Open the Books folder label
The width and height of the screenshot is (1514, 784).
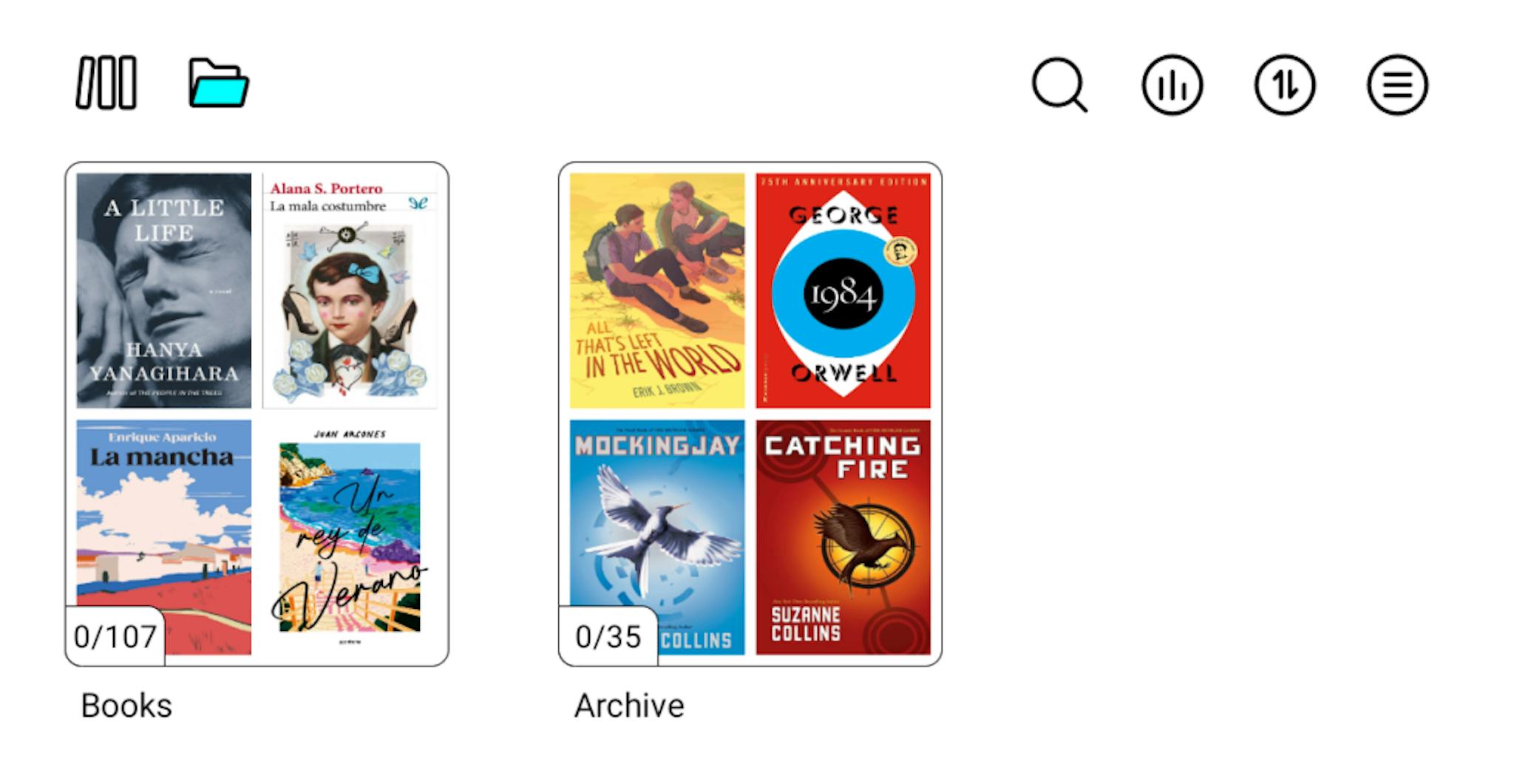pos(126,706)
